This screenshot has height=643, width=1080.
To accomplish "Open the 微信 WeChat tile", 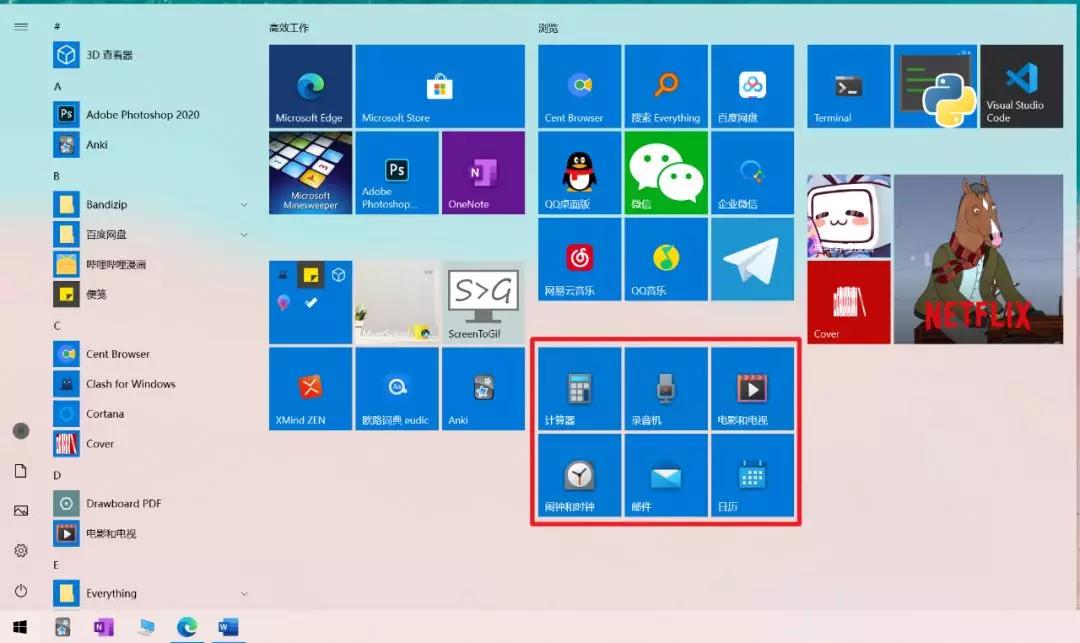I will pos(666,172).
